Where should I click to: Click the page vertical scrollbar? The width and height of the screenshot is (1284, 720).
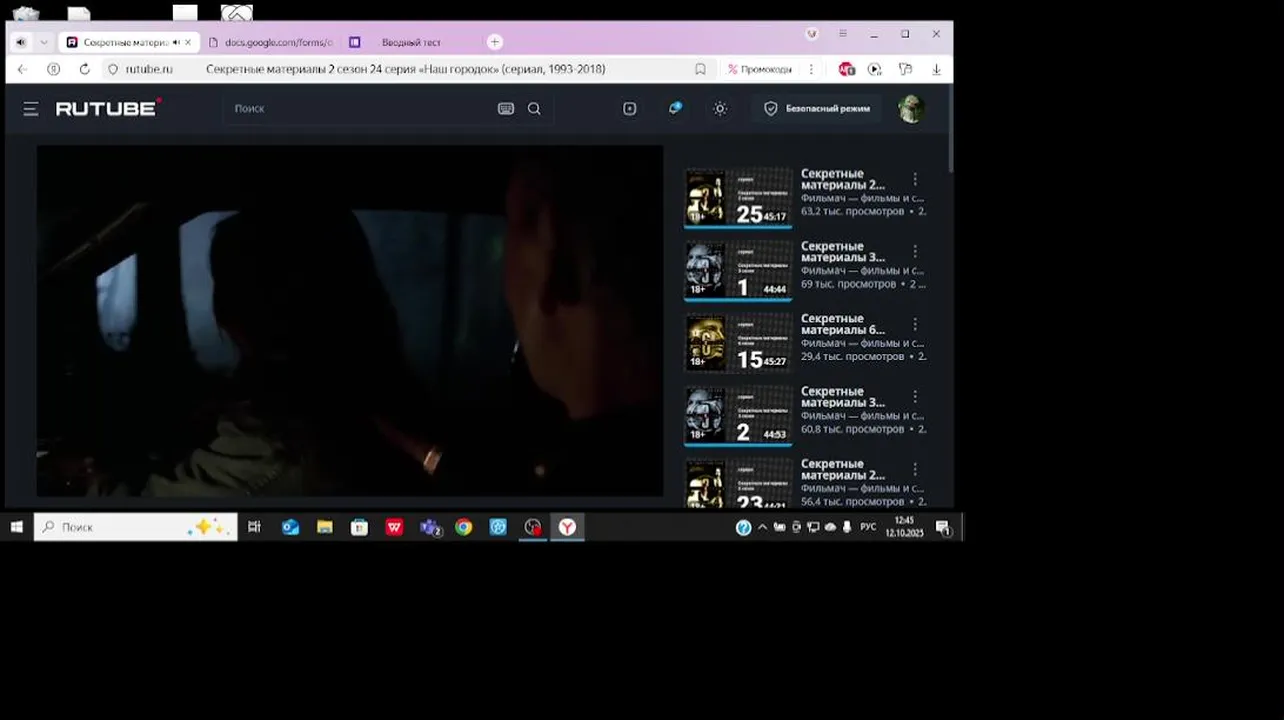(949, 130)
